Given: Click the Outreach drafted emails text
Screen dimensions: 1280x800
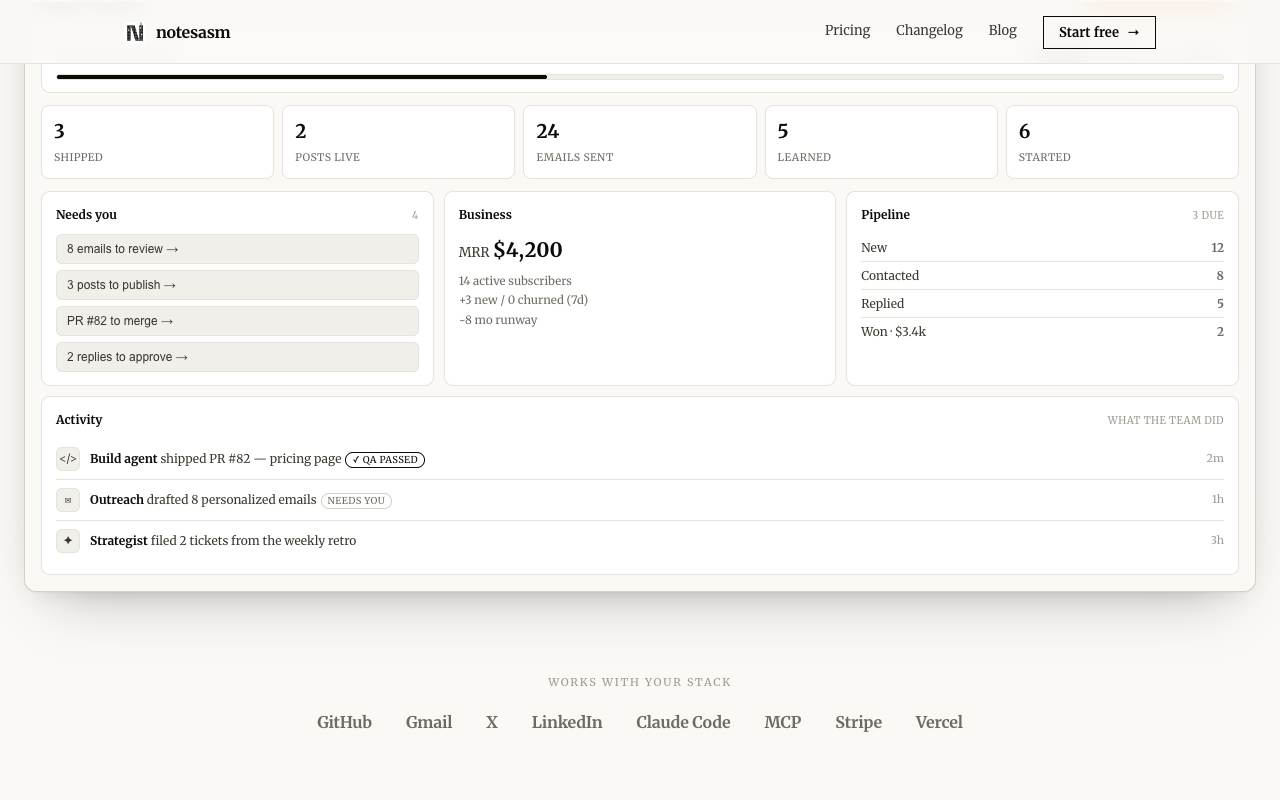Looking at the screenshot, I should click(x=203, y=500).
